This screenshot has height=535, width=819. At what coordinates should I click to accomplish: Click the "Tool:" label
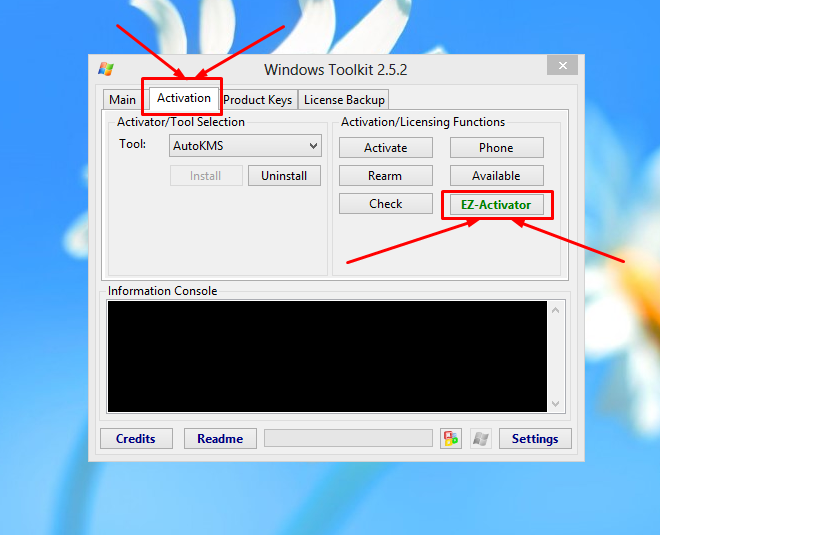133,144
